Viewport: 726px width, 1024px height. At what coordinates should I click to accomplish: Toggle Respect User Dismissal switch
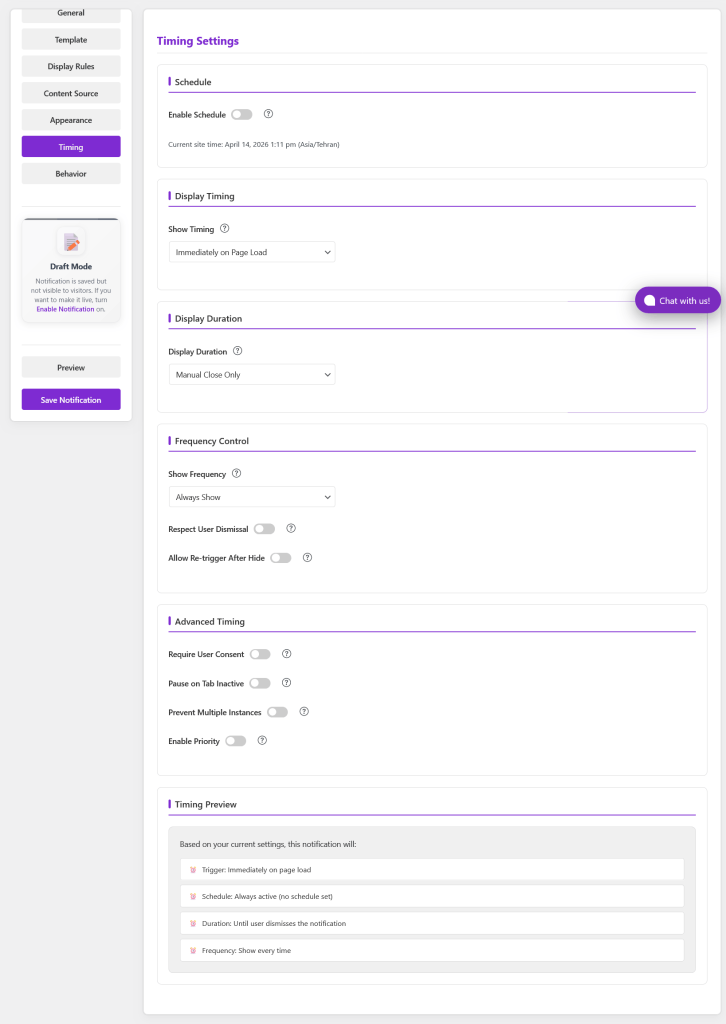click(x=264, y=529)
